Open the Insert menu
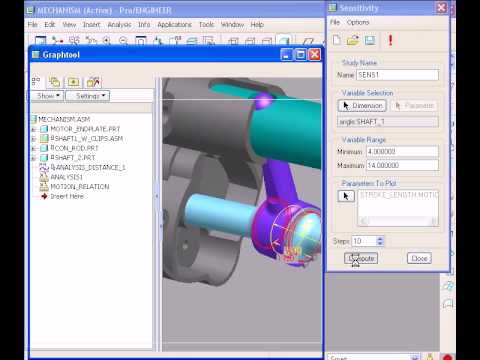Viewport: 480px width, 360px height. tap(91, 25)
